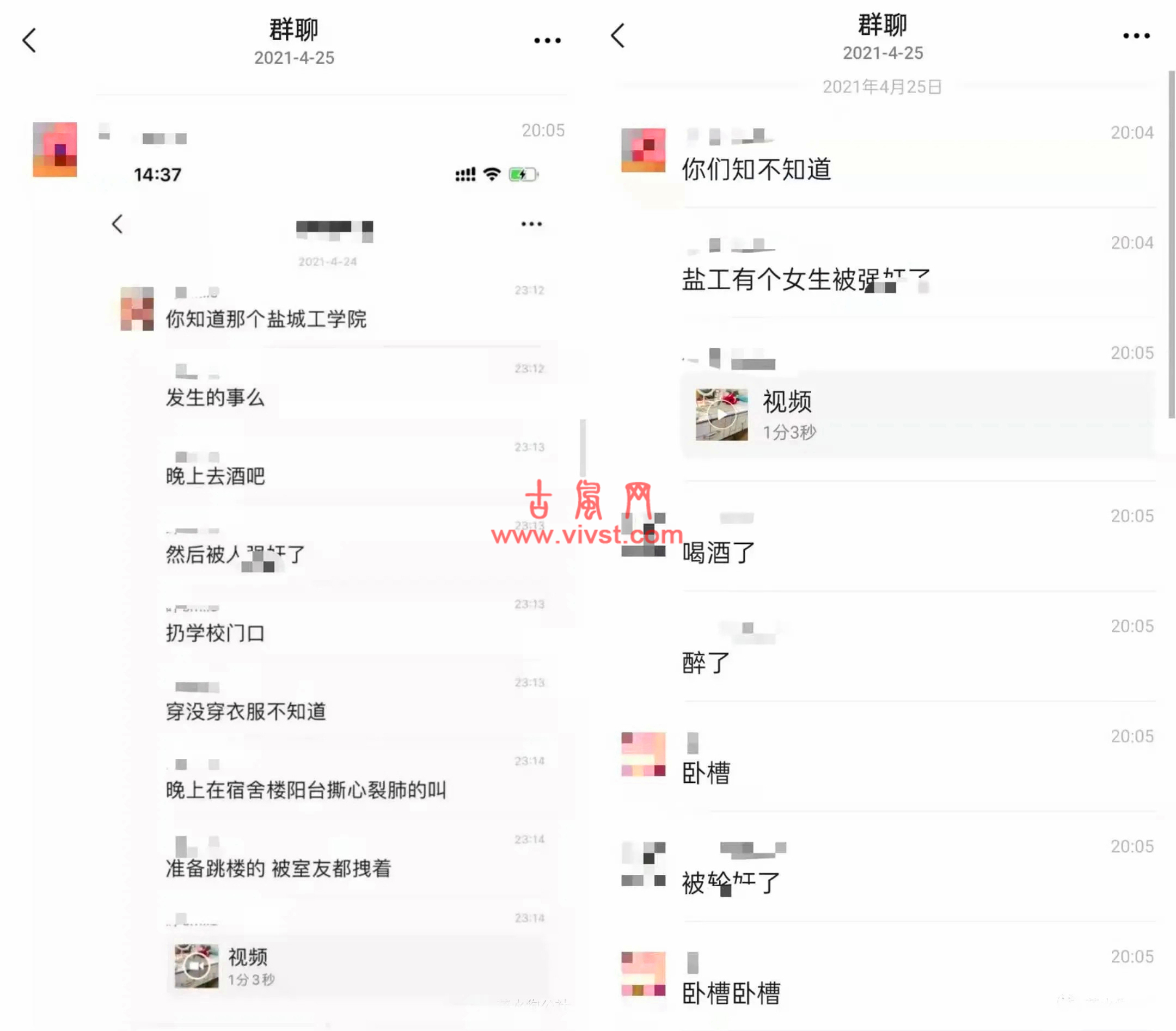Select the message 你知道那个盐城工学院
Screen dimensions: 1176x1031
[266, 320]
